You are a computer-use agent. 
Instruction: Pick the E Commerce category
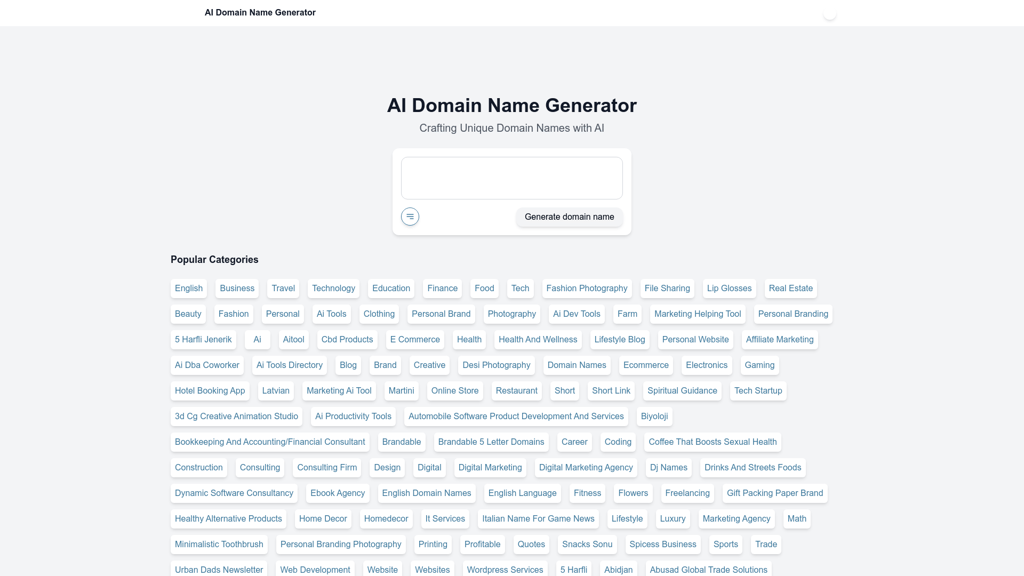(x=415, y=339)
